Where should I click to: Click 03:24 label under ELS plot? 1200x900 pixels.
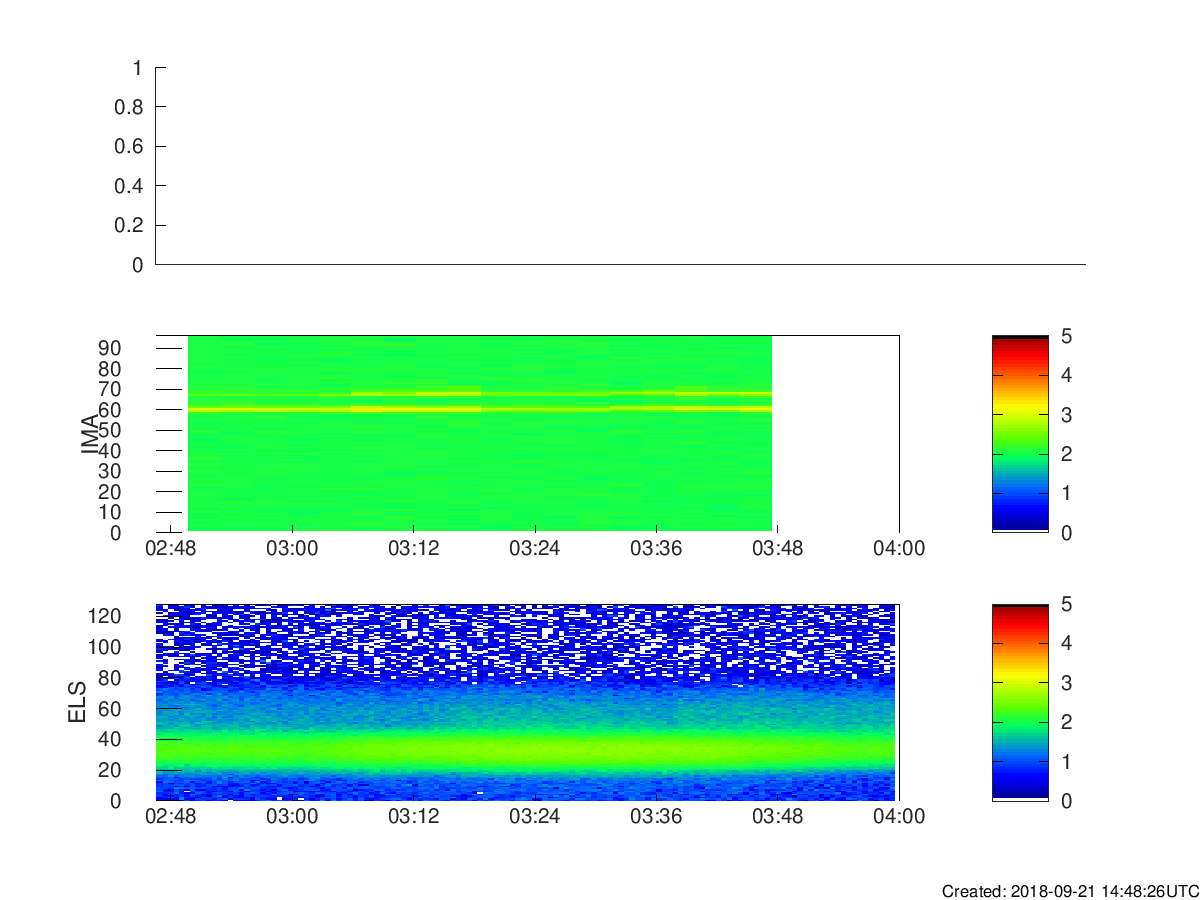(535, 816)
